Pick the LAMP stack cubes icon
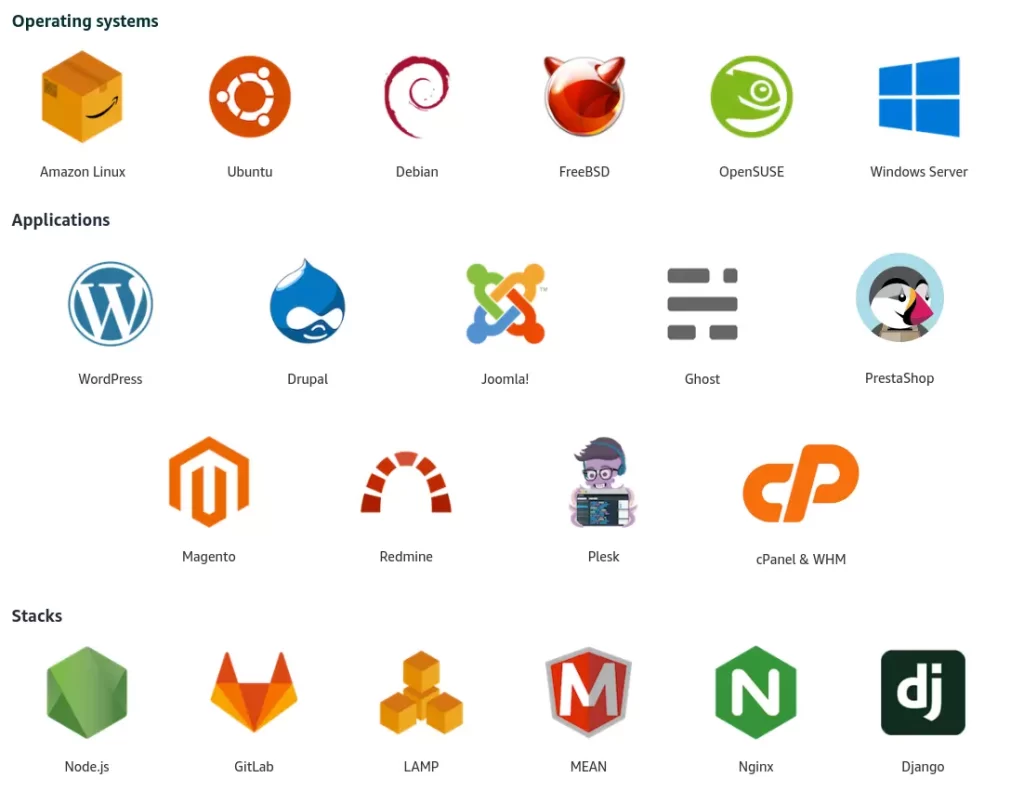The image size is (1024, 791). point(421,692)
